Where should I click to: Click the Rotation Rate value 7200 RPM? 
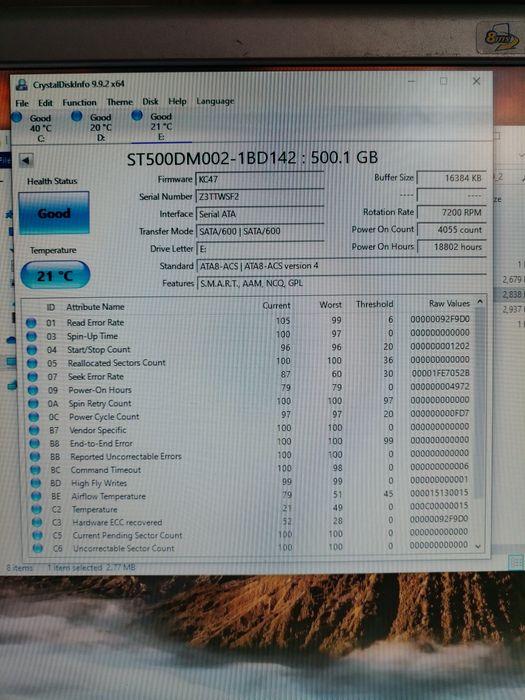click(451, 212)
